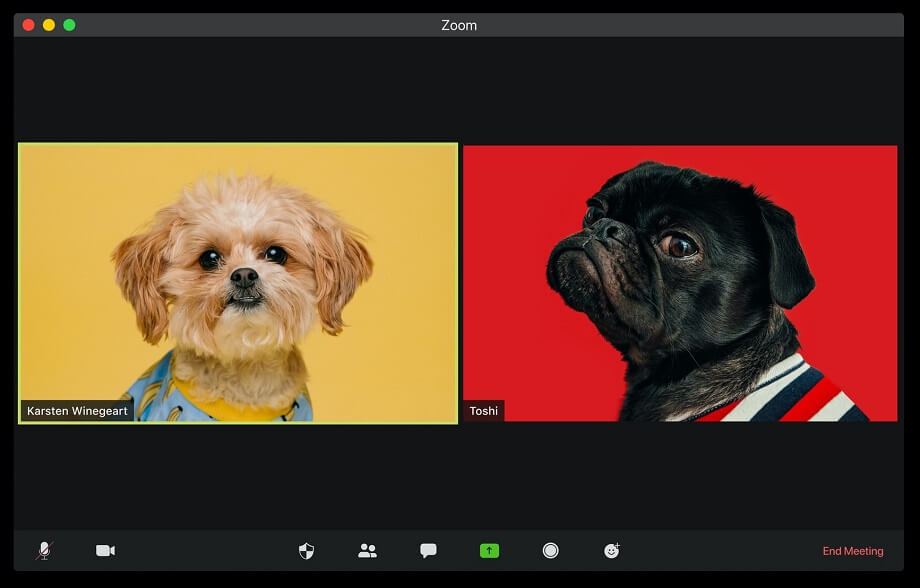
Task: Click the Karsten Winegeart name label
Action: (78, 411)
